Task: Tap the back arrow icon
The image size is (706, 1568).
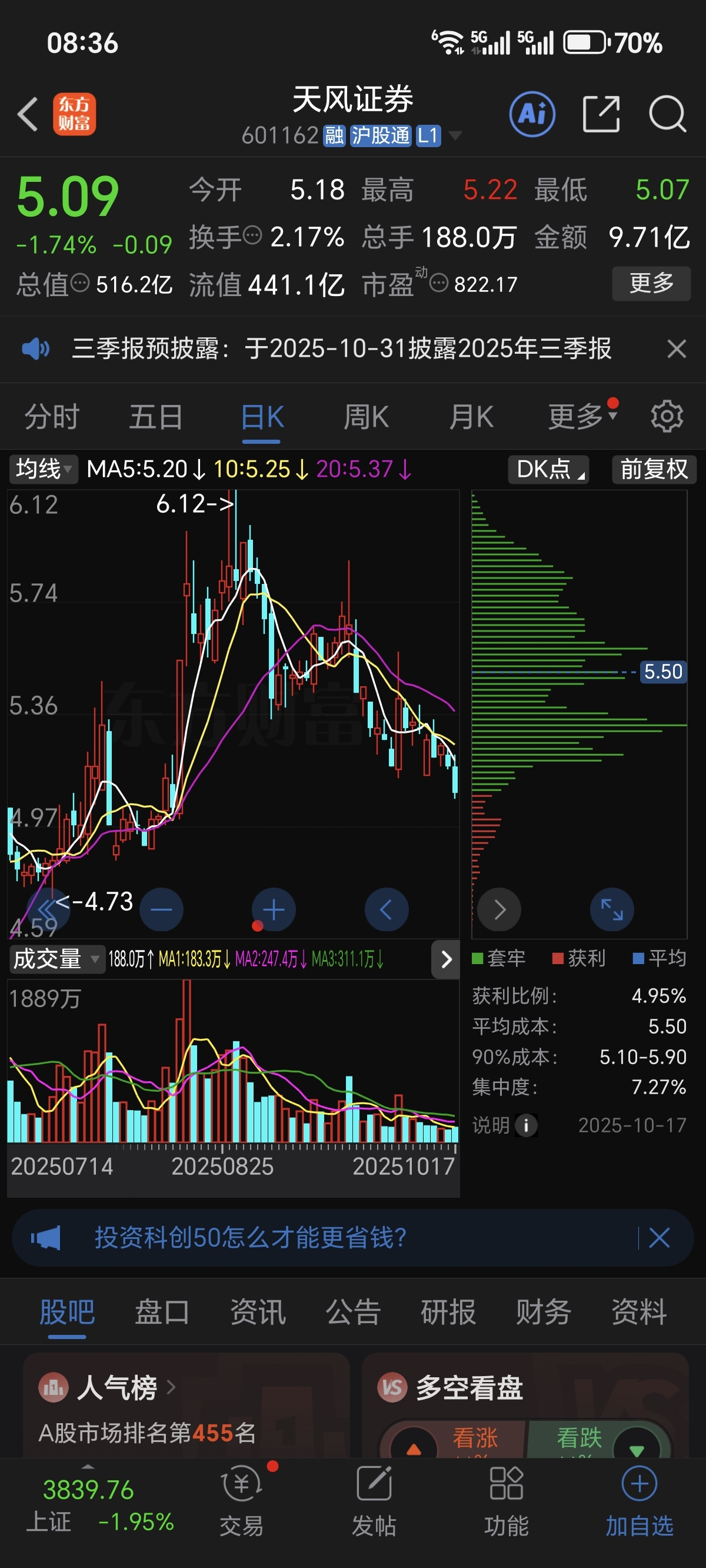Action: [28, 114]
